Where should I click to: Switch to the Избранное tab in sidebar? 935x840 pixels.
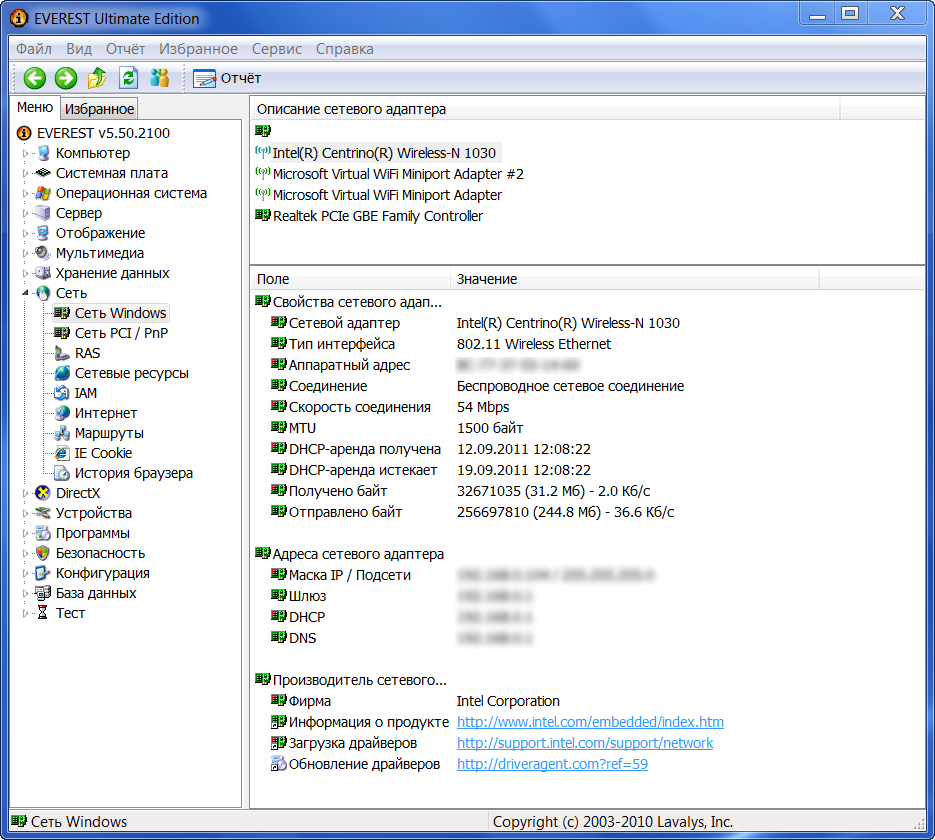pos(100,109)
